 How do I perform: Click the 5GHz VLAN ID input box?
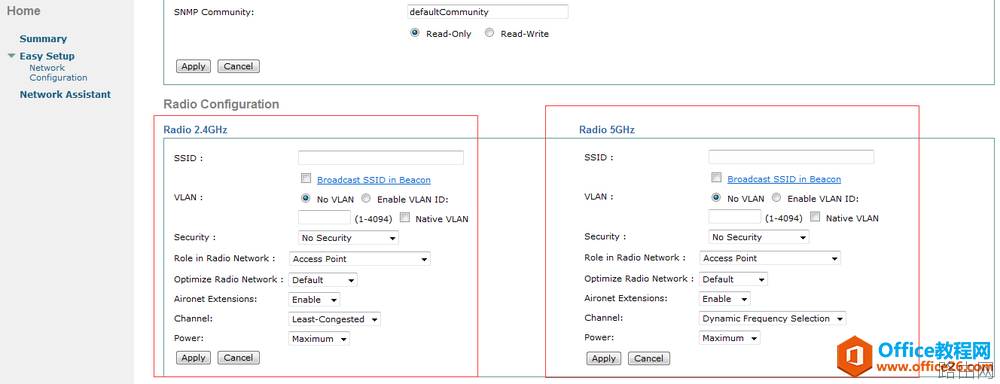click(735, 218)
